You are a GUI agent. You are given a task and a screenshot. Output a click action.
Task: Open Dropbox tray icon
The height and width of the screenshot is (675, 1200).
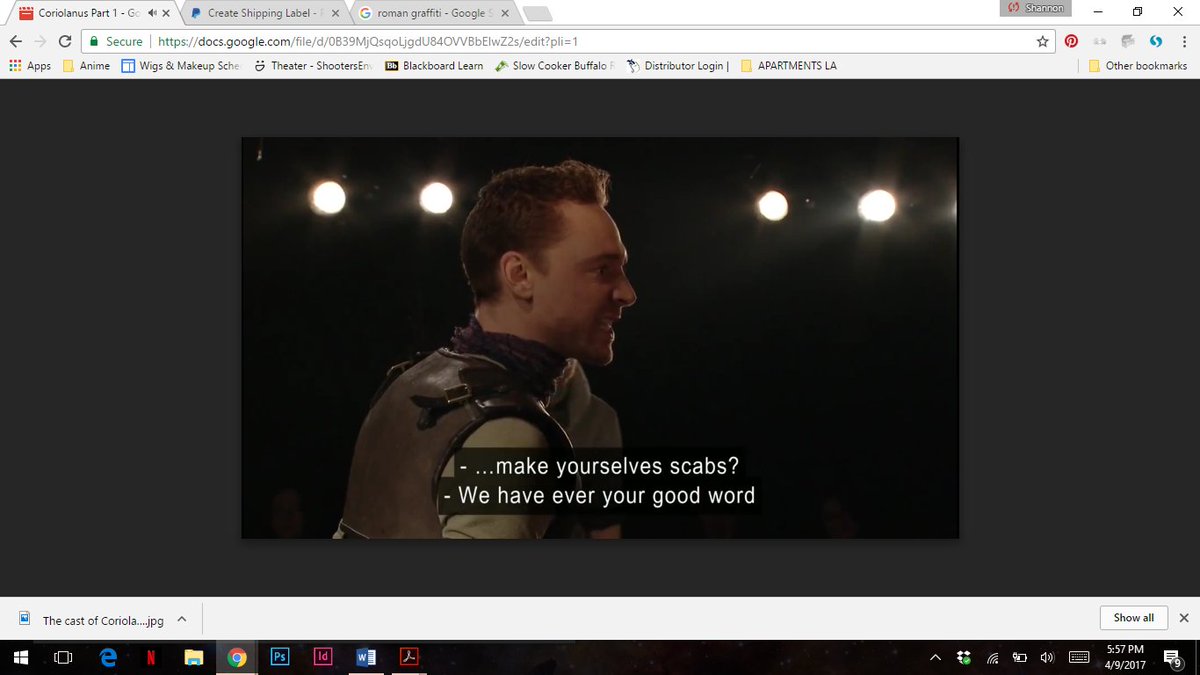coord(964,657)
